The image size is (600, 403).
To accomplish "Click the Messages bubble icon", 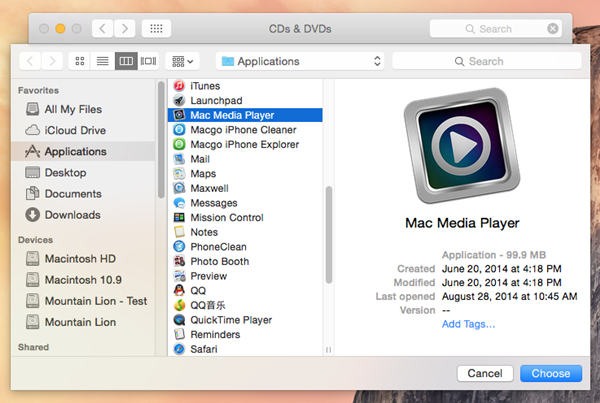I will pyautogui.click(x=179, y=203).
